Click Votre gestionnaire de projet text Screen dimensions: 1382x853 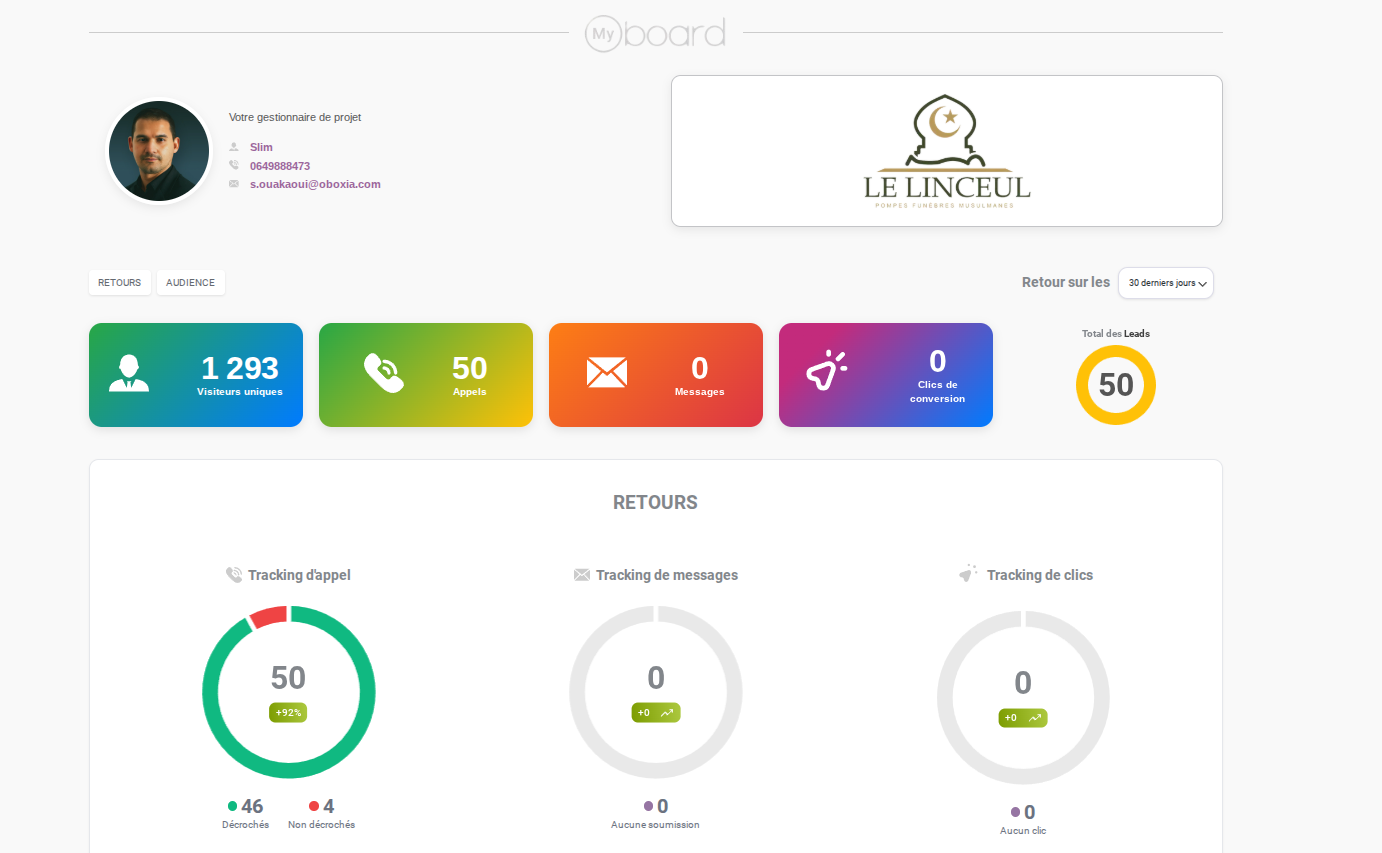[295, 117]
